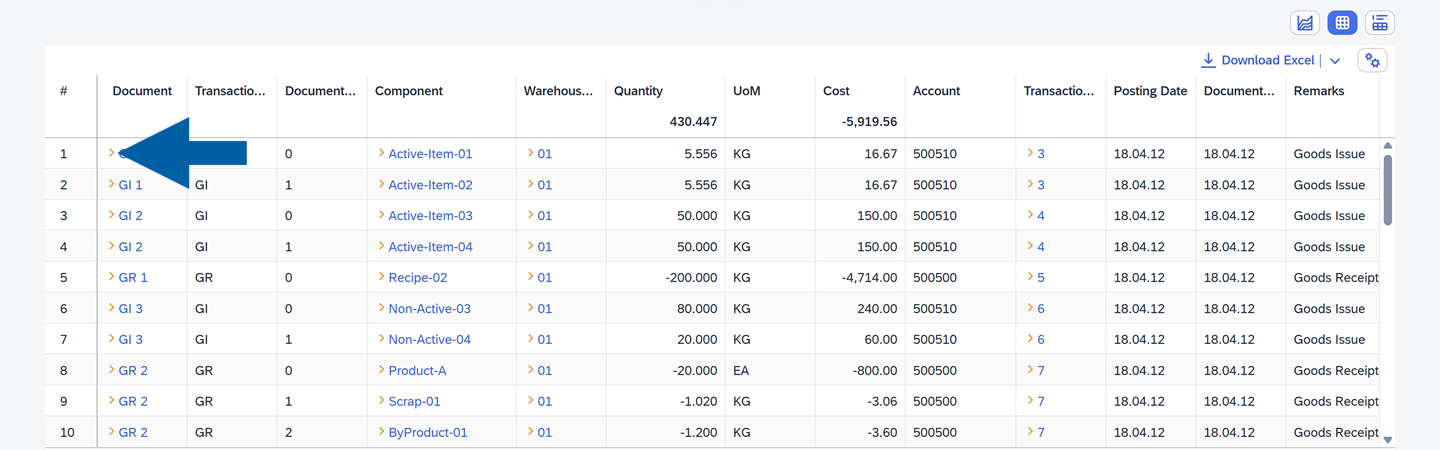Select the grid table view icon
1440x450 pixels.
(x=1342, y=23)
